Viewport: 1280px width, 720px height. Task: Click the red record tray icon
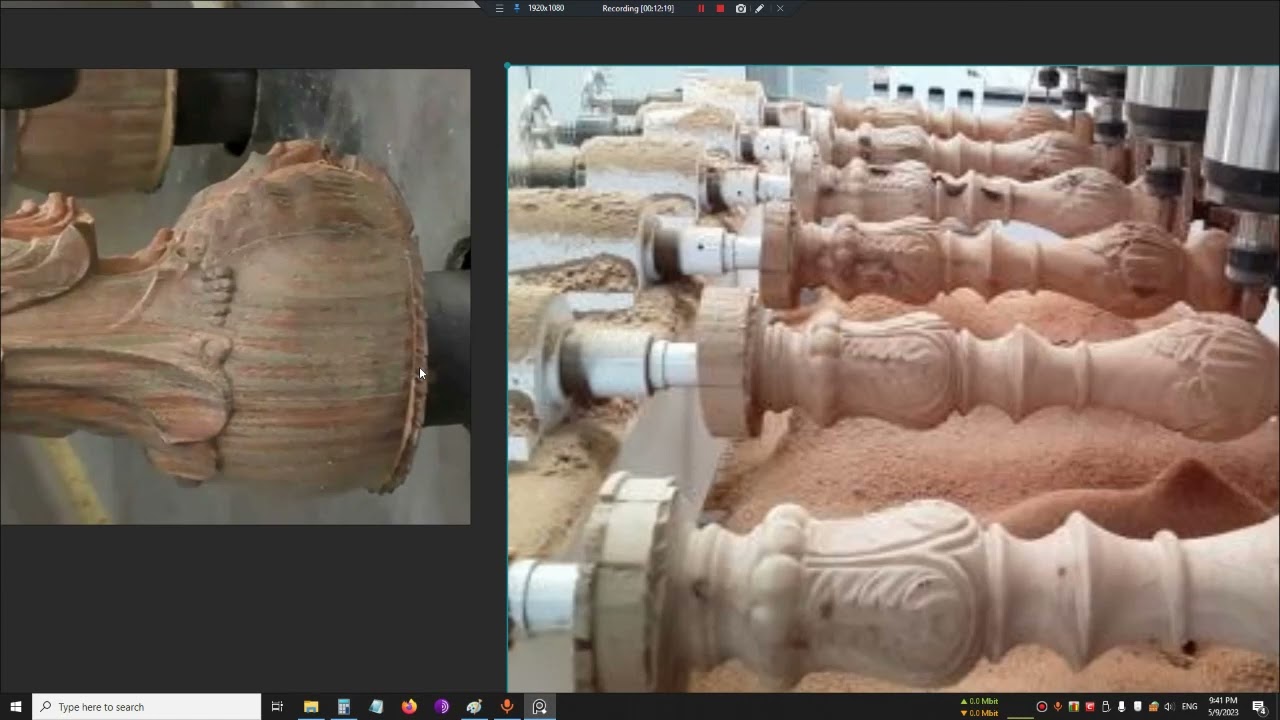coord(1042,706)
